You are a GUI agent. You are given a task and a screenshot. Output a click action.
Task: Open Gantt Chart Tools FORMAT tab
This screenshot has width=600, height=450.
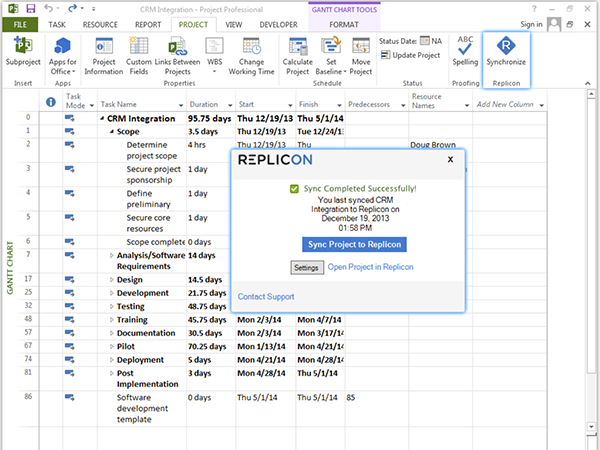pyautogui.click(x=344, y=24)
